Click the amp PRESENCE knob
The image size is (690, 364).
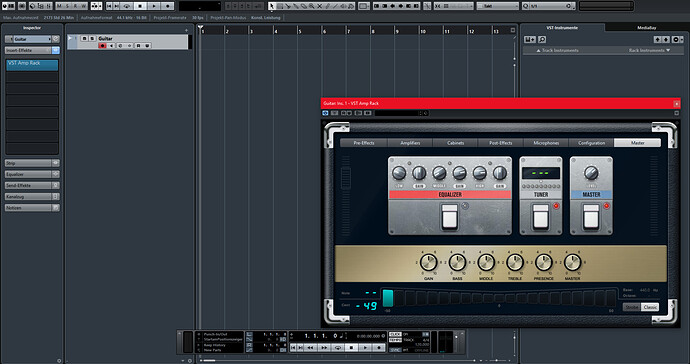[543, 263]
